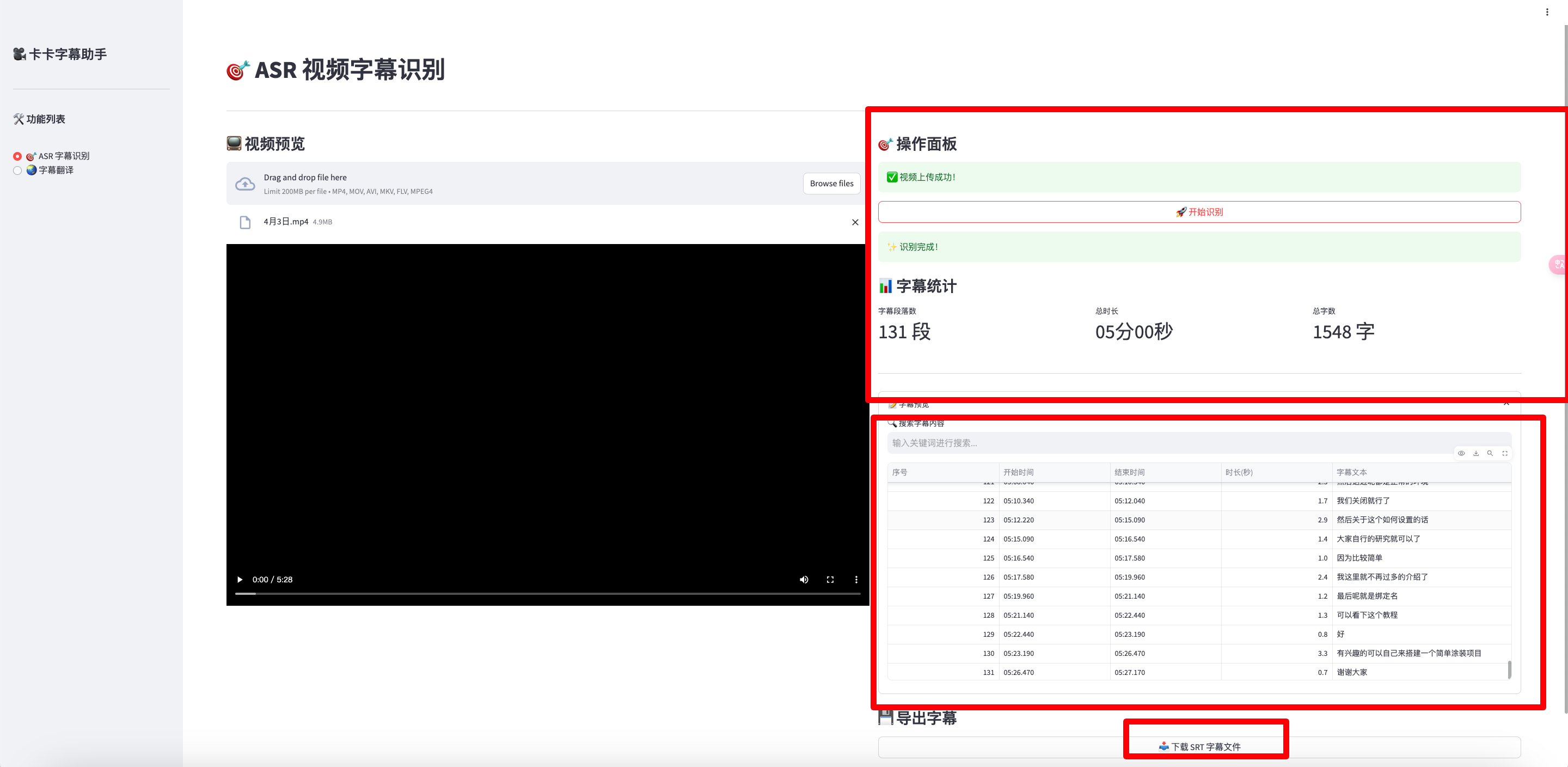The width and height of the screenshot is (1568, 767).
Task: Select 字幕翻译 radio option
Action: (17, 171)
